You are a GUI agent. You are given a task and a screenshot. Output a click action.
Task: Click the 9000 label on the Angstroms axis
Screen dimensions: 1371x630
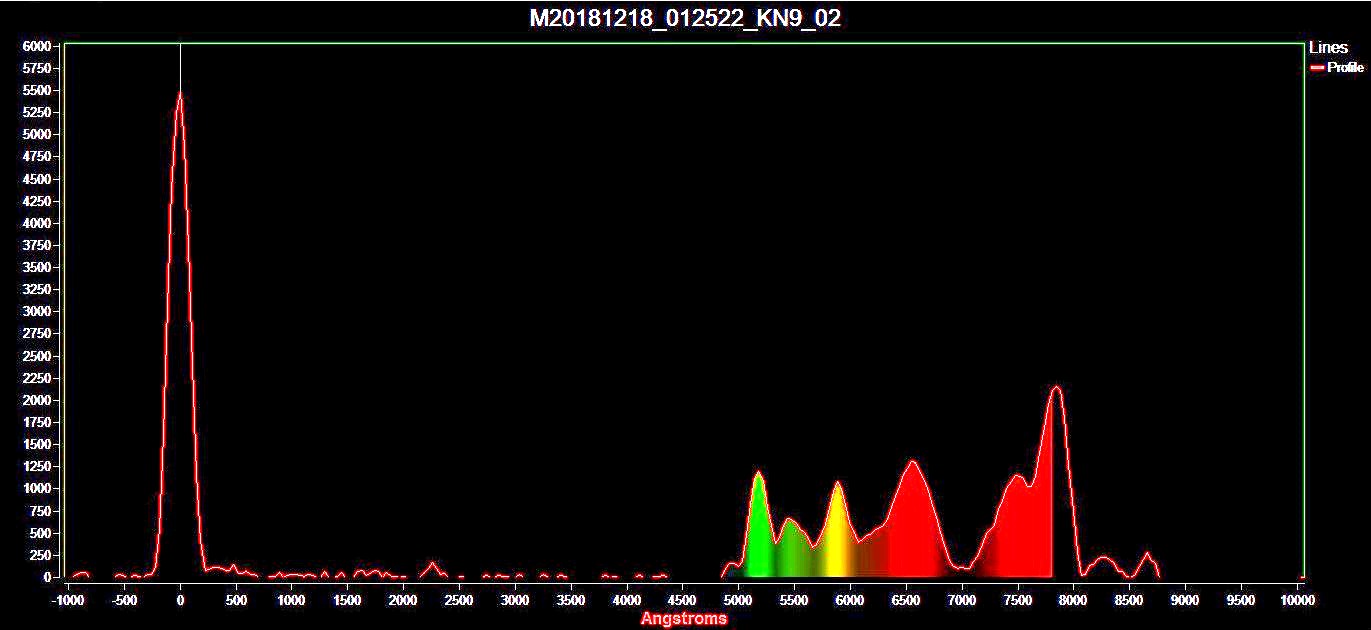tap(1185, 600)
